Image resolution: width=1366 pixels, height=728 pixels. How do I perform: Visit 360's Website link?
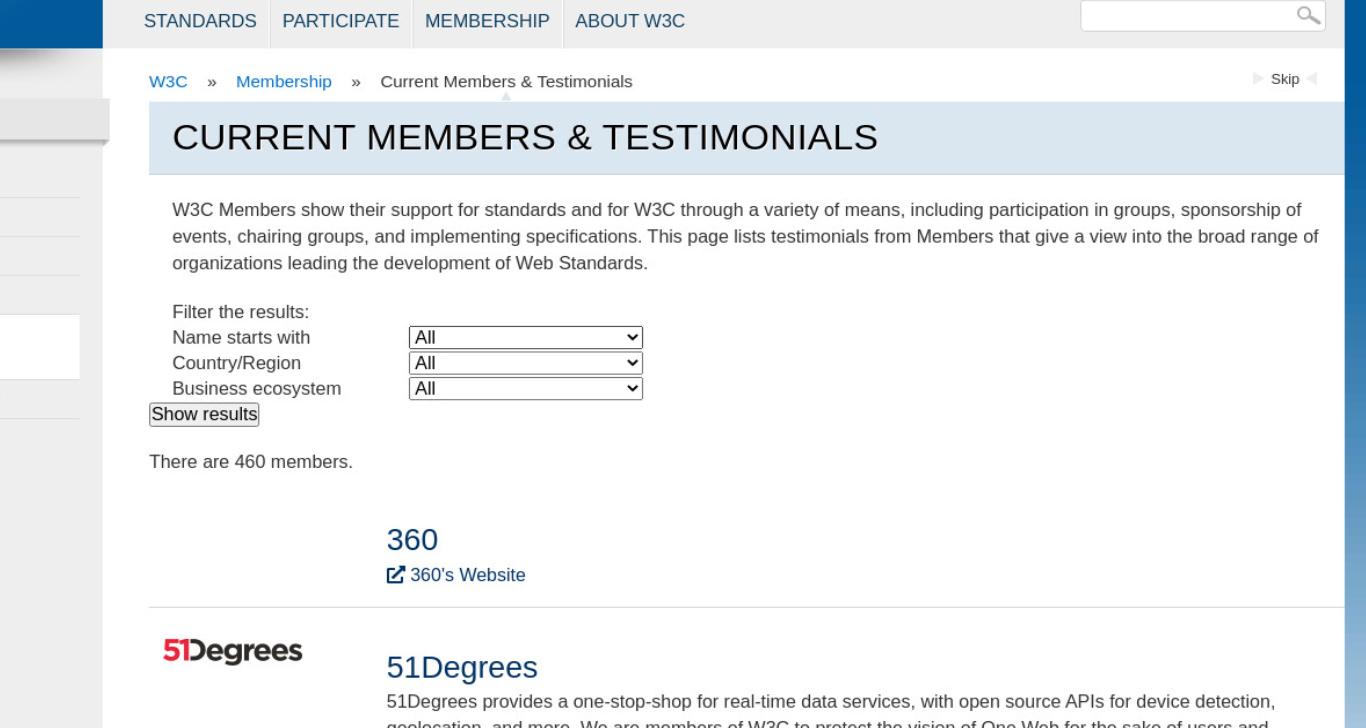pos(467,575)
